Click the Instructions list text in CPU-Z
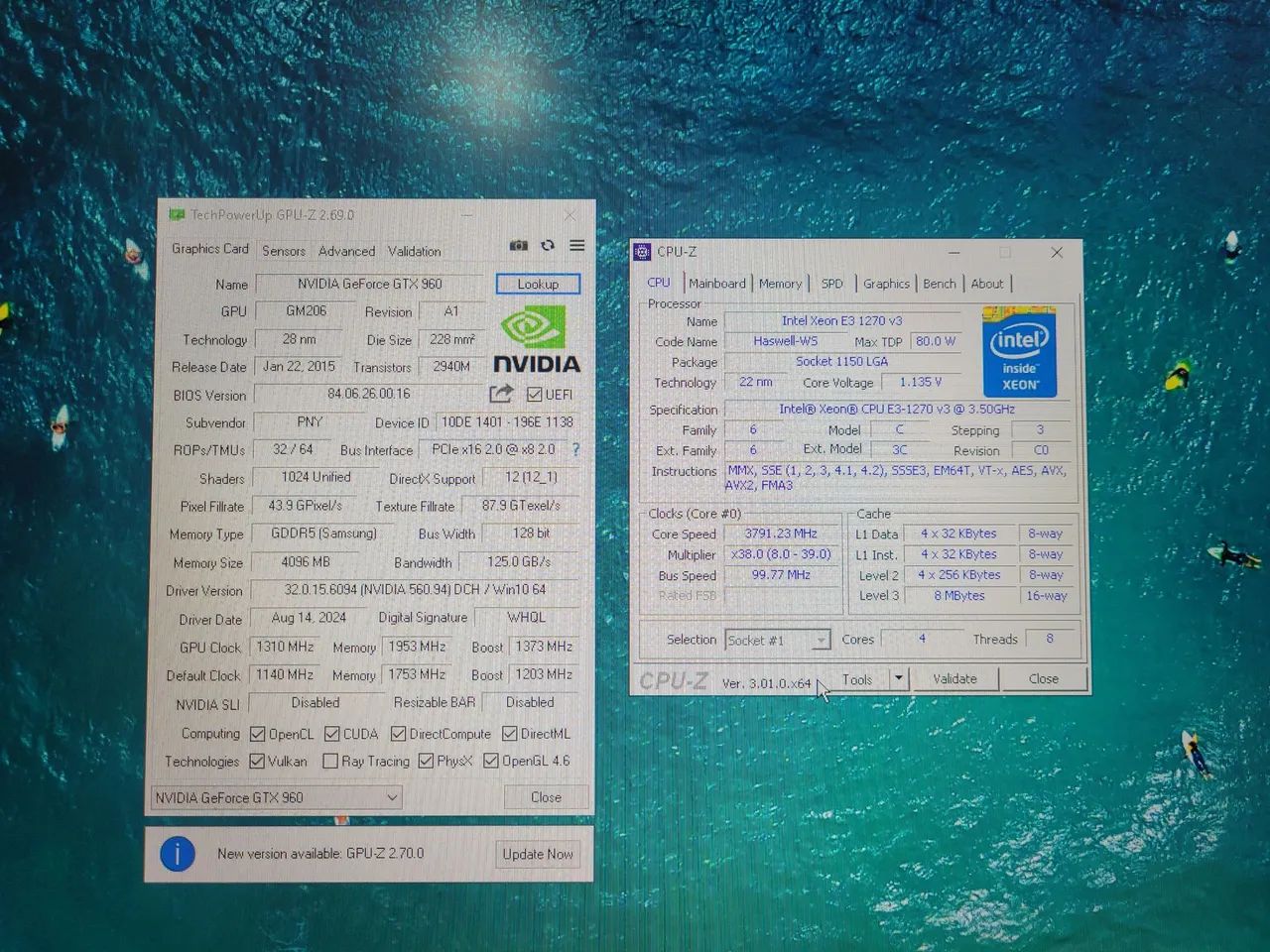Image resolution: width=1270 pixels, height=952 pixels. click(x=898, y=478)
